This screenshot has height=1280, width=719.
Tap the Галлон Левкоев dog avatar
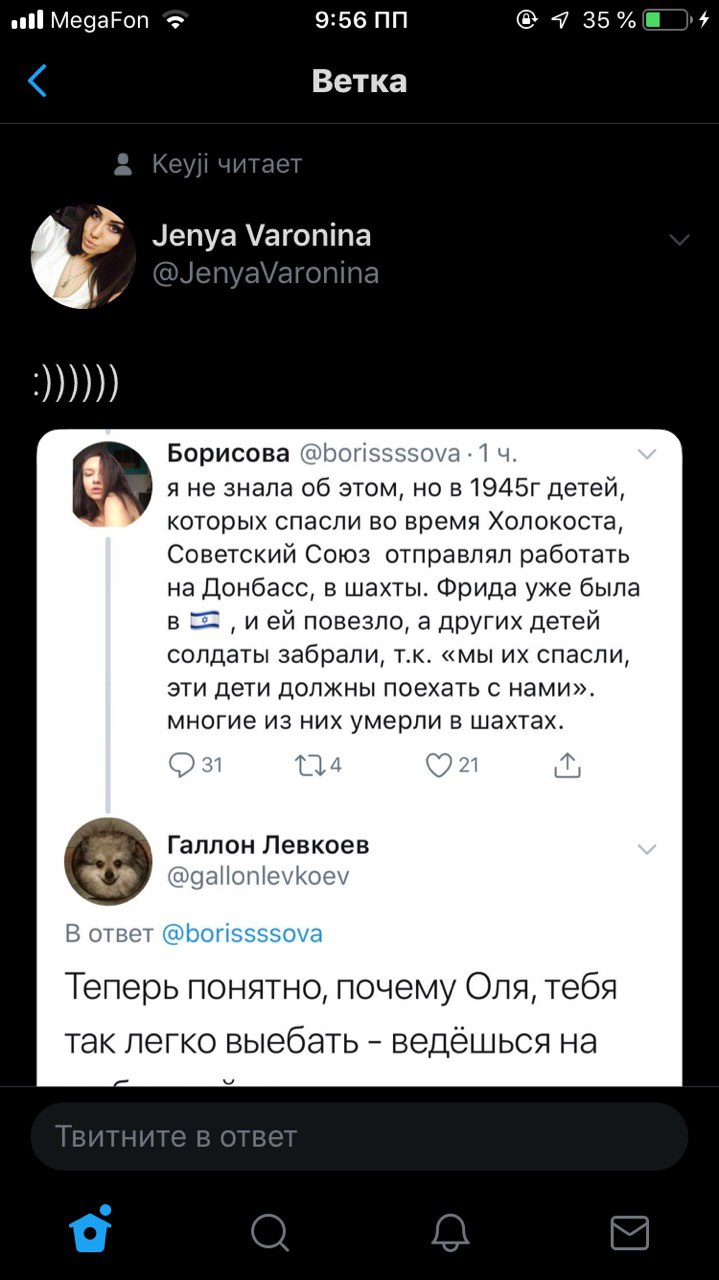(x=108, y=861)
